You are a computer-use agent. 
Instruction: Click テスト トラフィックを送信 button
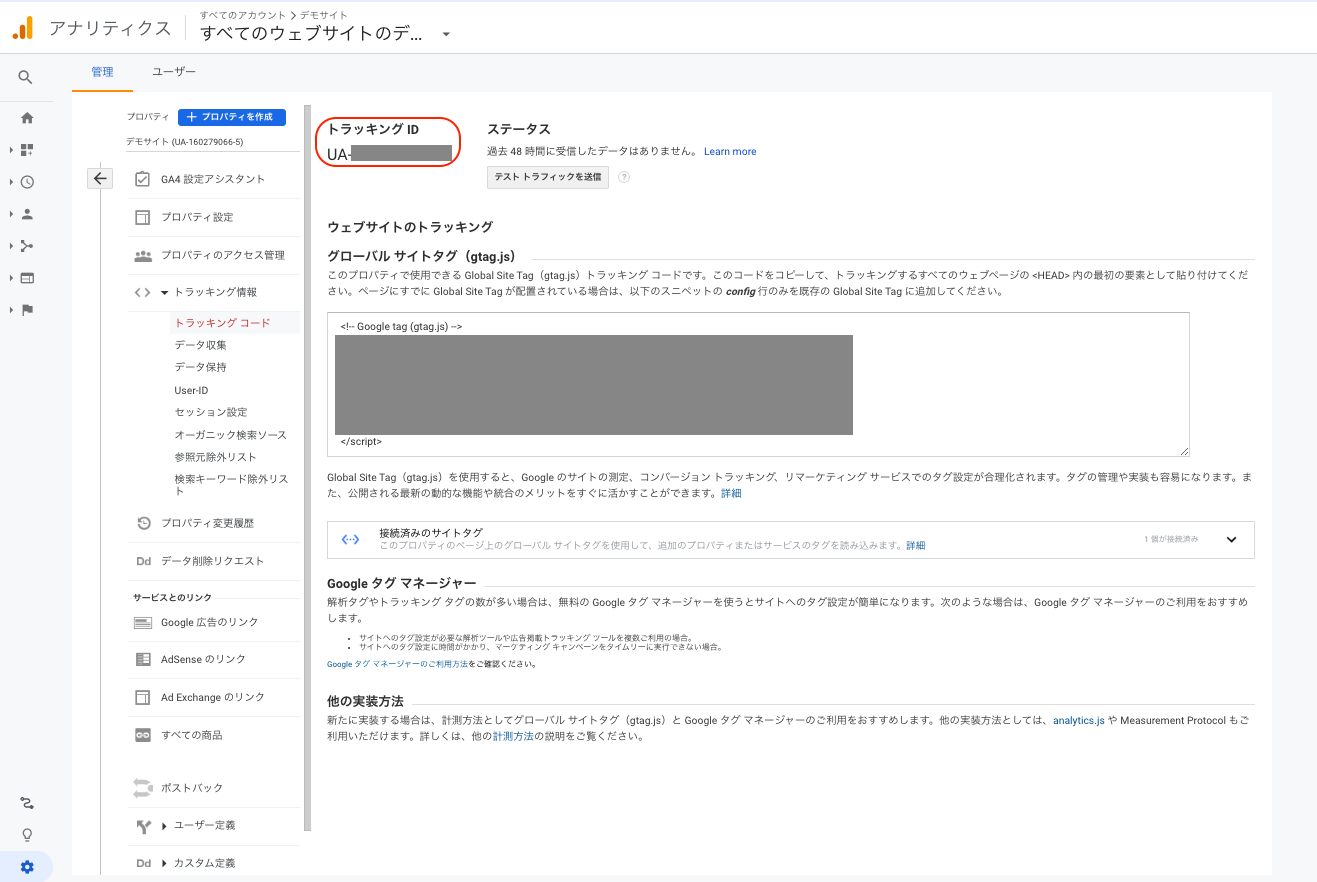coord(548,177)
